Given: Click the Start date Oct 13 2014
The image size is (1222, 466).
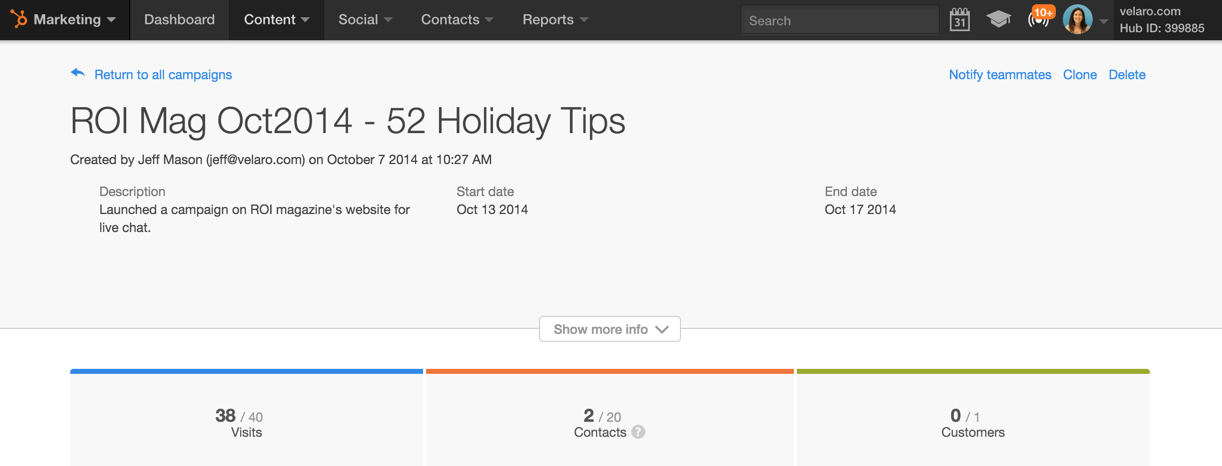Looking at the screenshot, I should pyautogui.click(x=492, y=209).
